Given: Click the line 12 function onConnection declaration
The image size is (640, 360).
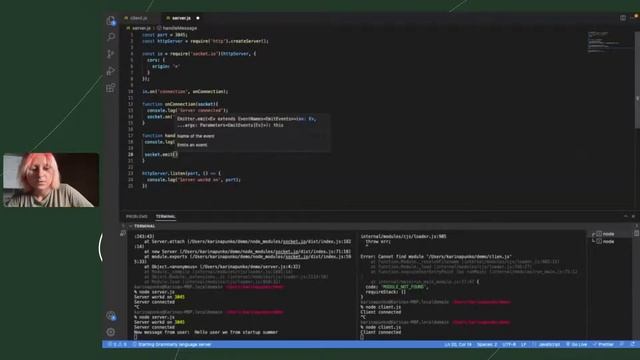Looking at the screenshot, I should (180, 104).
